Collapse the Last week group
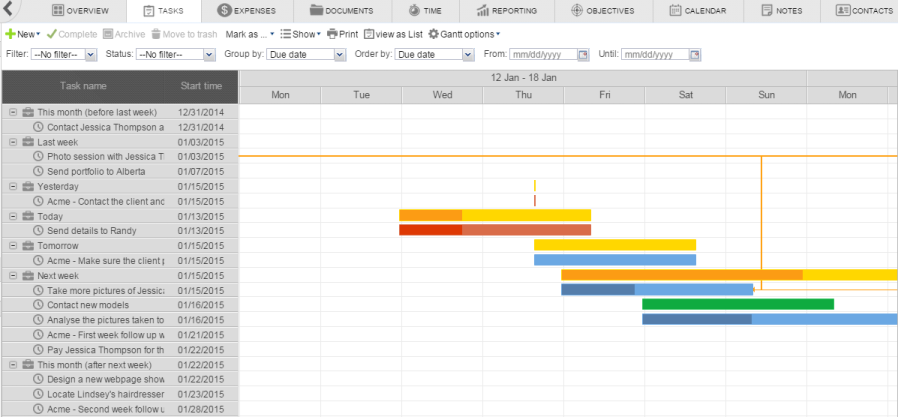The image size is (898, 417). coord(13,142)
